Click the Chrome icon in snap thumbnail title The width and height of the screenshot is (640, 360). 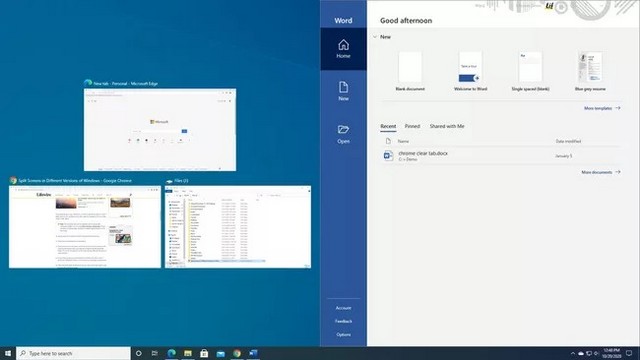tap(13, 180)
